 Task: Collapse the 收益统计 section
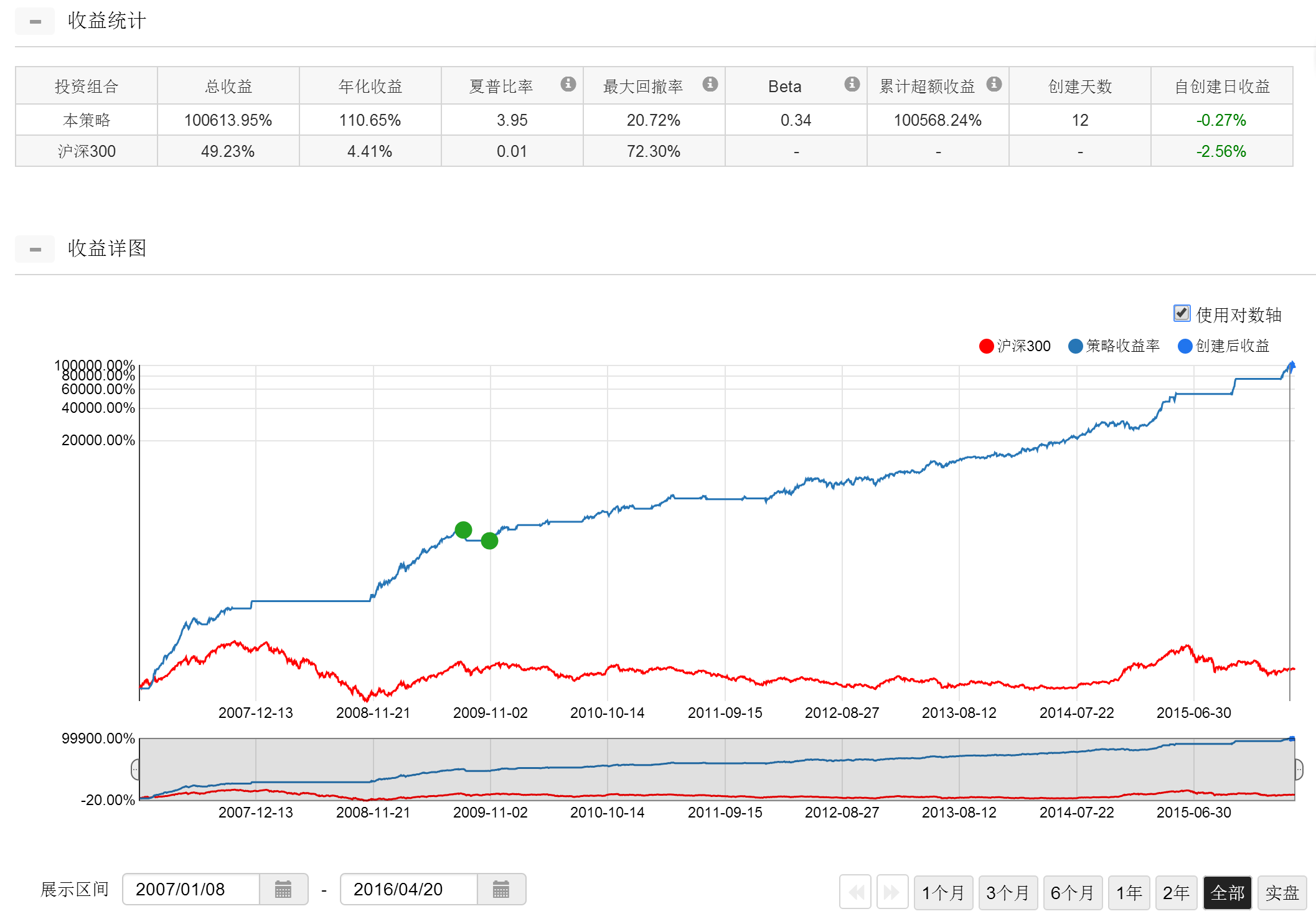35,21
